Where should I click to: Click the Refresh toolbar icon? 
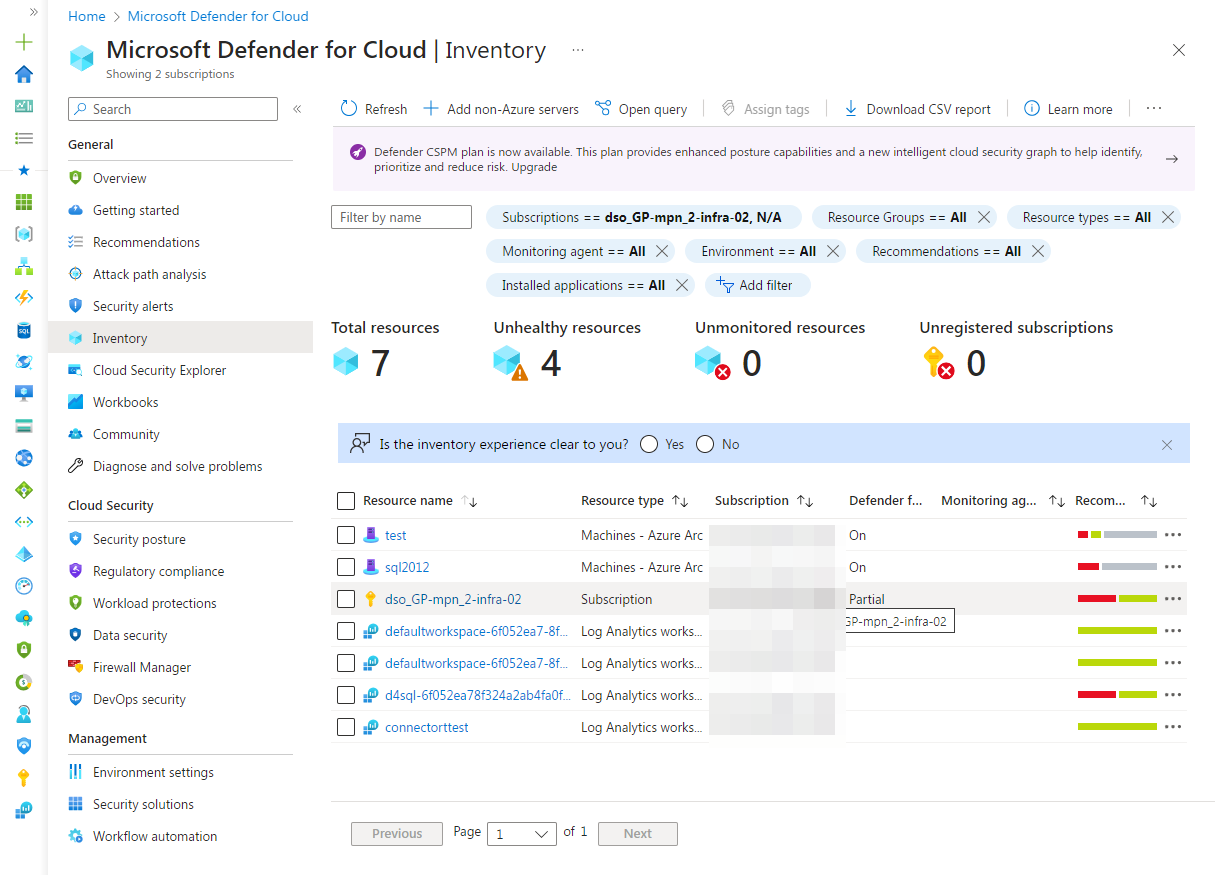tap(349, 109)
